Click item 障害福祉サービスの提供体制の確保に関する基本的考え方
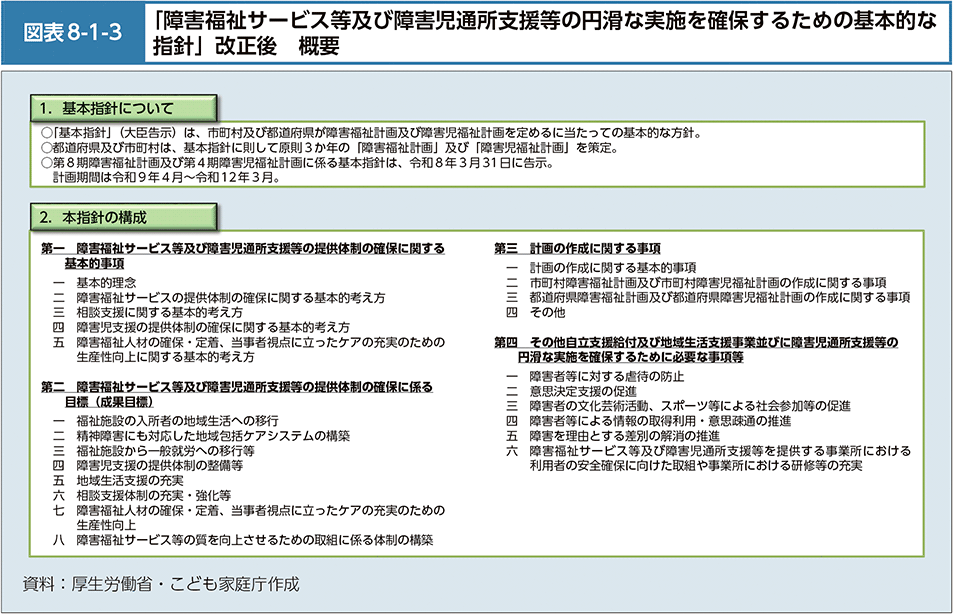Viewport: 953px width, 614px height. 230,298
